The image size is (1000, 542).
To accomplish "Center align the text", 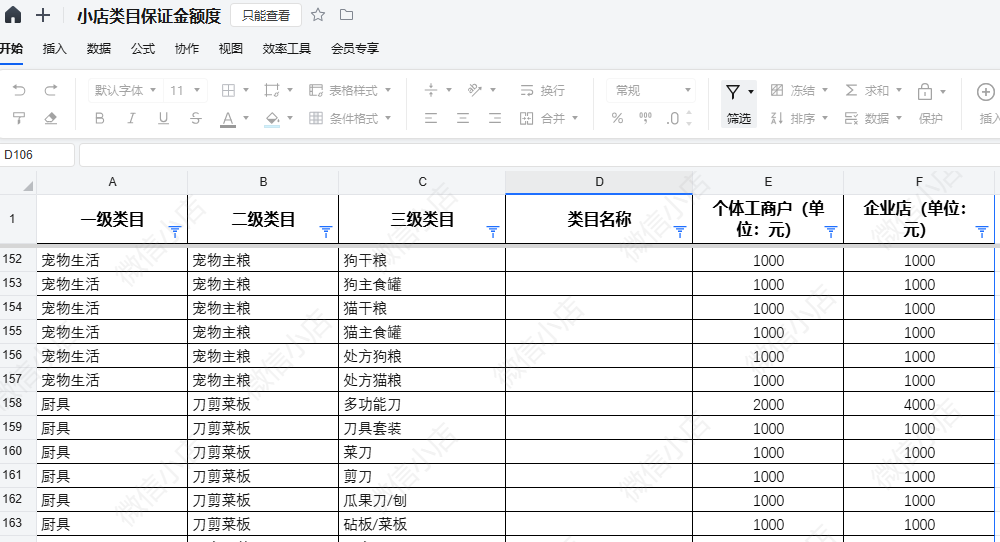I will tap(463, 118).
